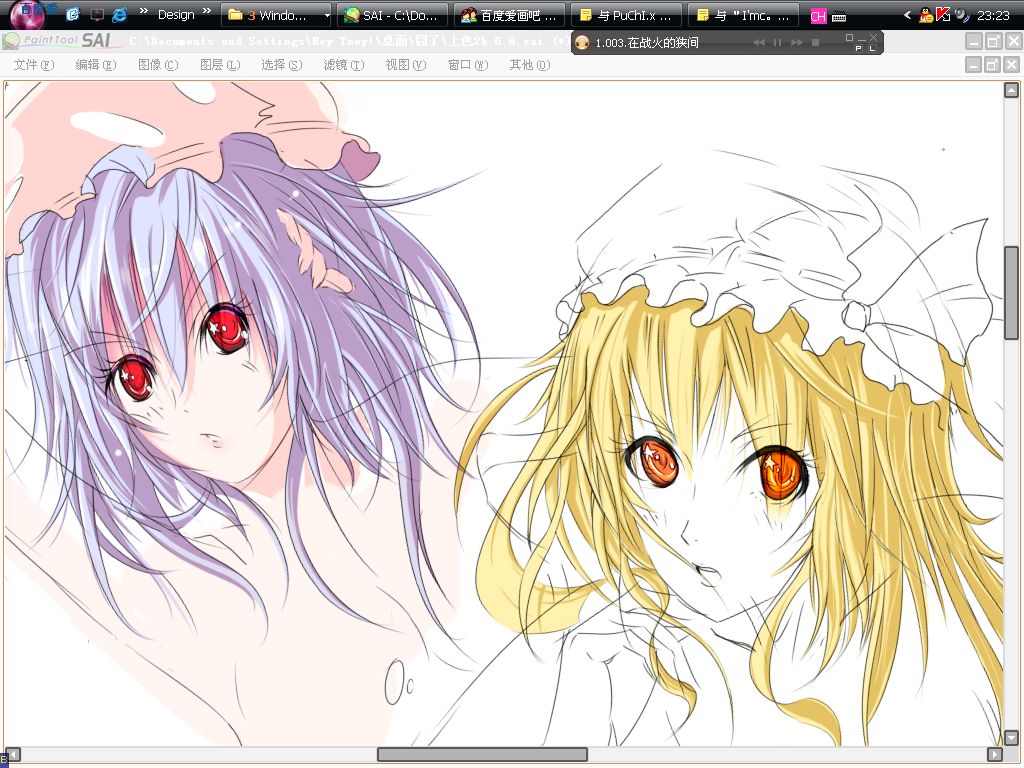1024x768 pixels.
Task: Click the Design toolbar label
Action: (x=176, y=15)
